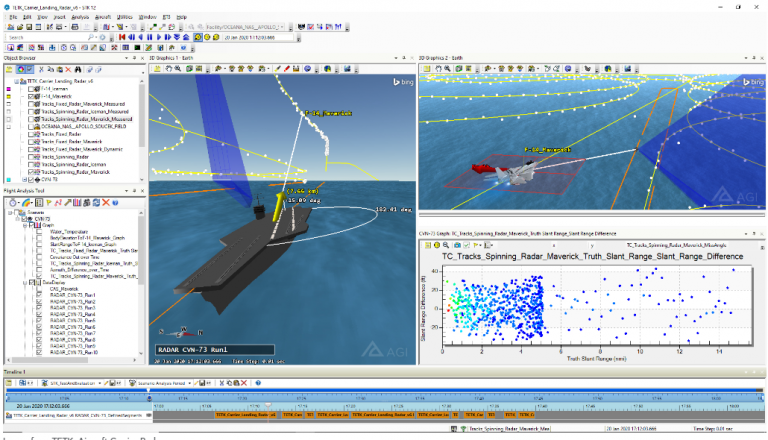Open the Facility/OCEANA_NAS_APOLLO dropdown
This screenshot has width=768, height=440.
pyautogui.click(x=282, y=27)
